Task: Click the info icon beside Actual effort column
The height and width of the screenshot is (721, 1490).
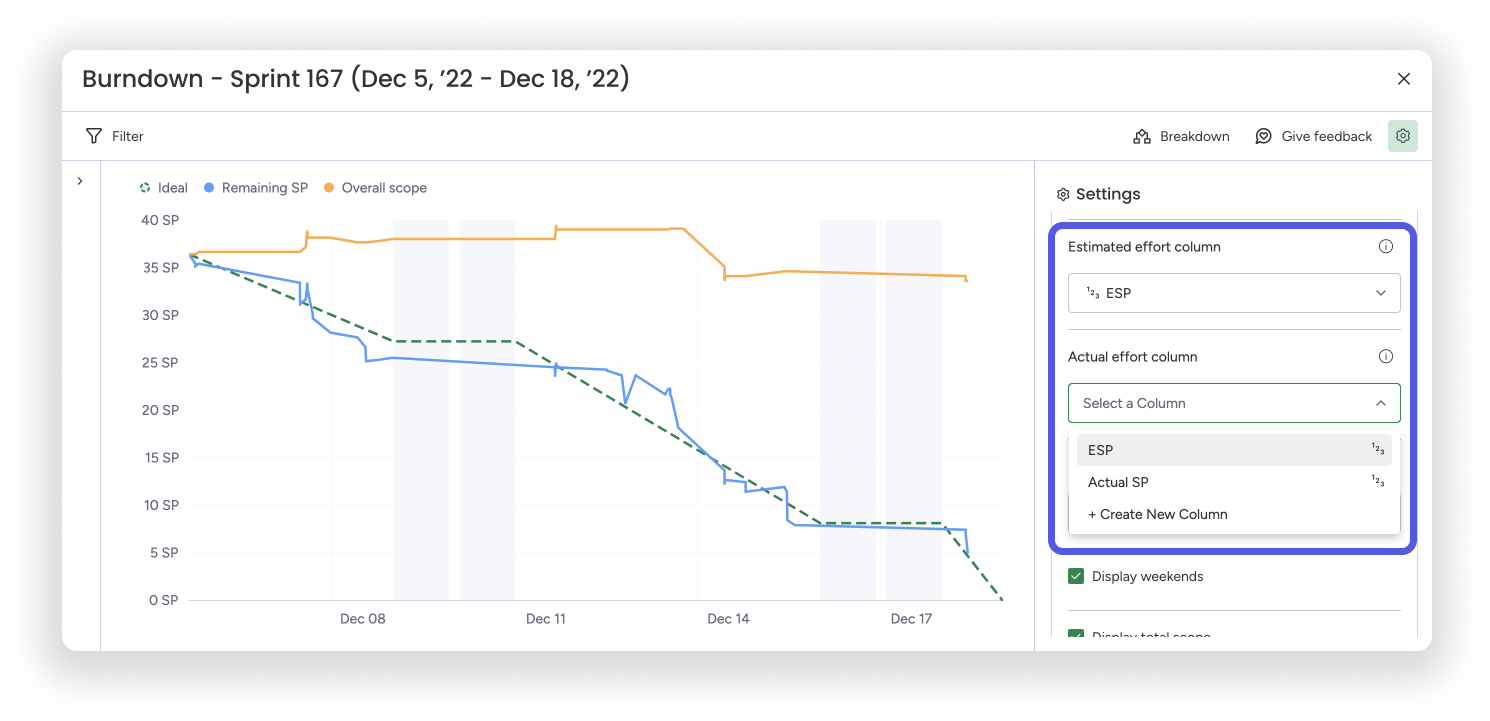Action: click(1386, 356)
